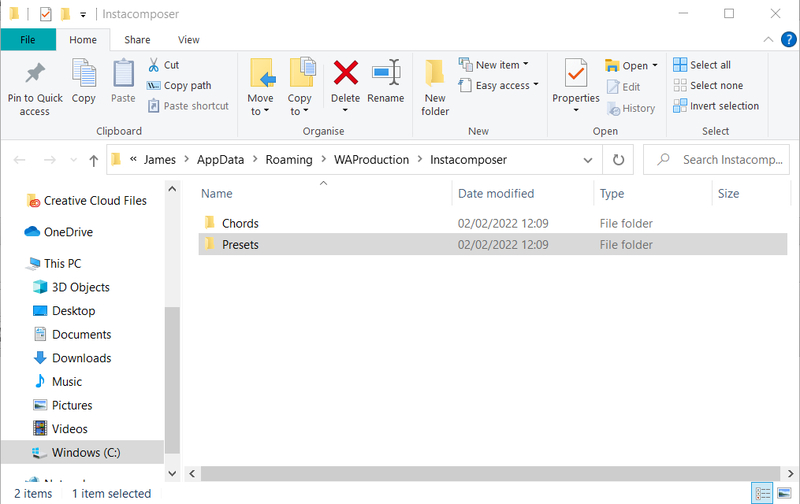The width and height of the screenshot is (800, 504).
Task: Switch to large thumbnails view layout
Action: (x=784, y=493)
